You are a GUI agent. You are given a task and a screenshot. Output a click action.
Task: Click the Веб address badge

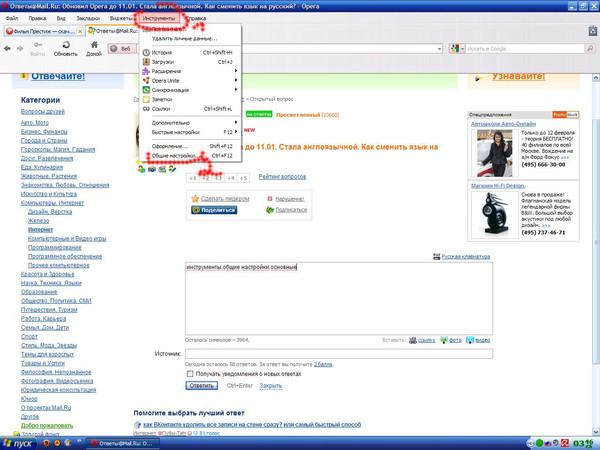(x=122, y=49)
